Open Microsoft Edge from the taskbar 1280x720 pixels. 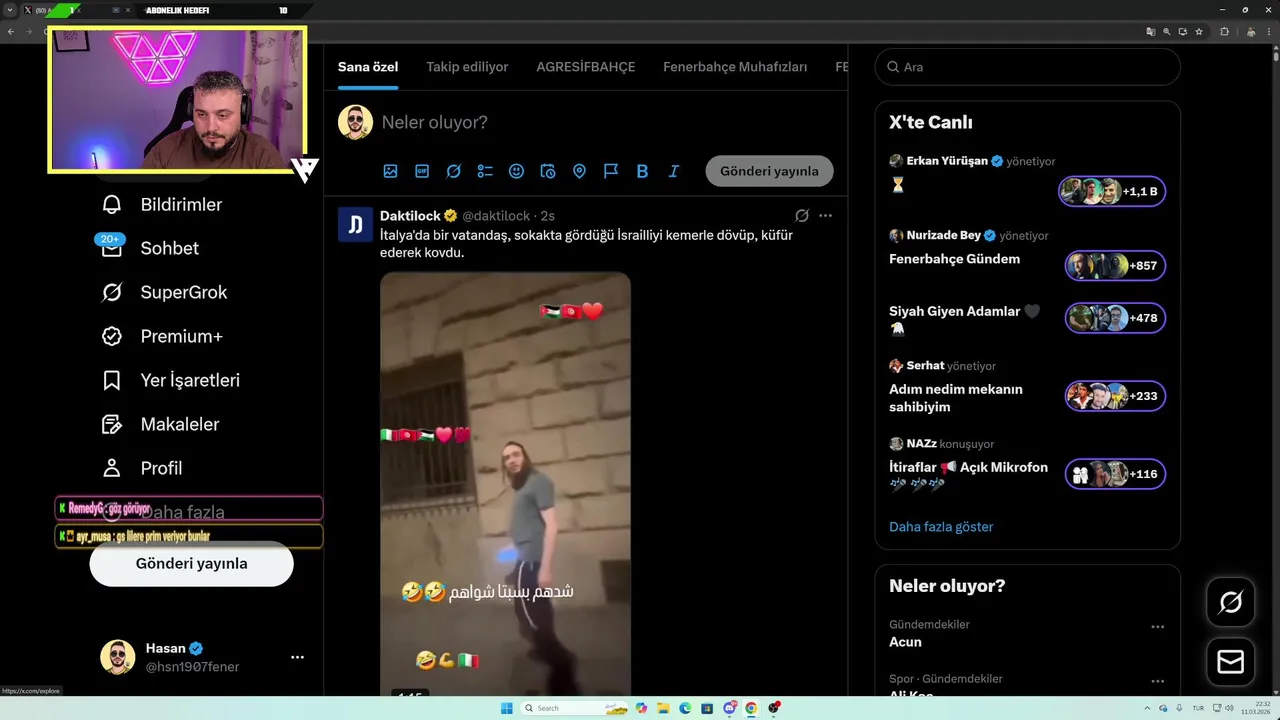click(x=685, y=708)
